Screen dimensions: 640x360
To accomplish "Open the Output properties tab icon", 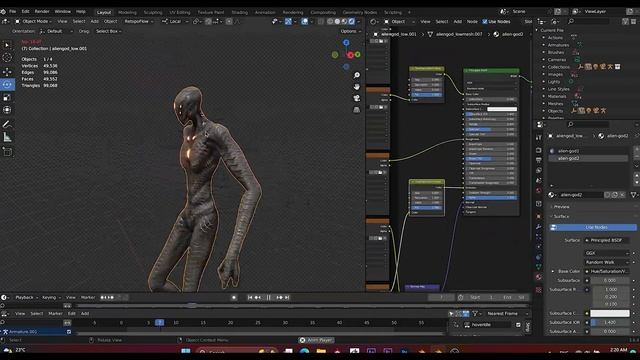I will pyautogui.click(x=539, y=160).
